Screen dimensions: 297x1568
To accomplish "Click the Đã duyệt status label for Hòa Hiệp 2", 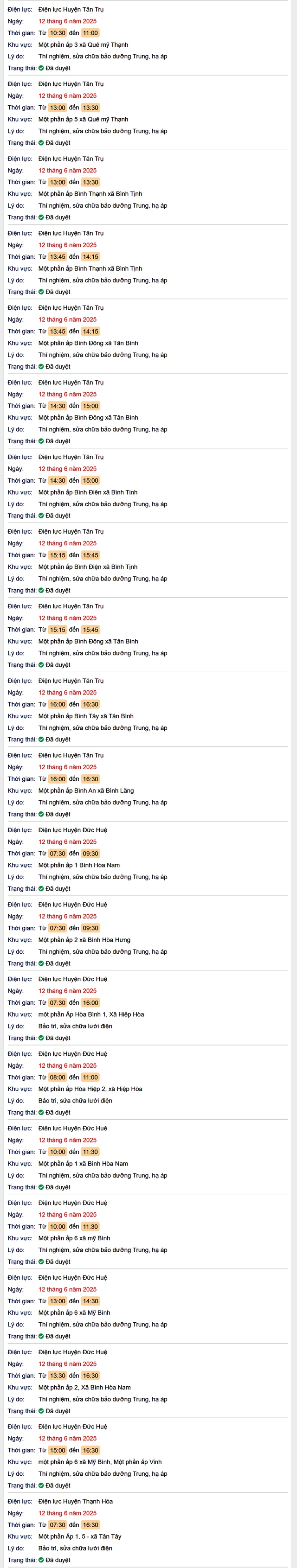I will [58, 1113].
